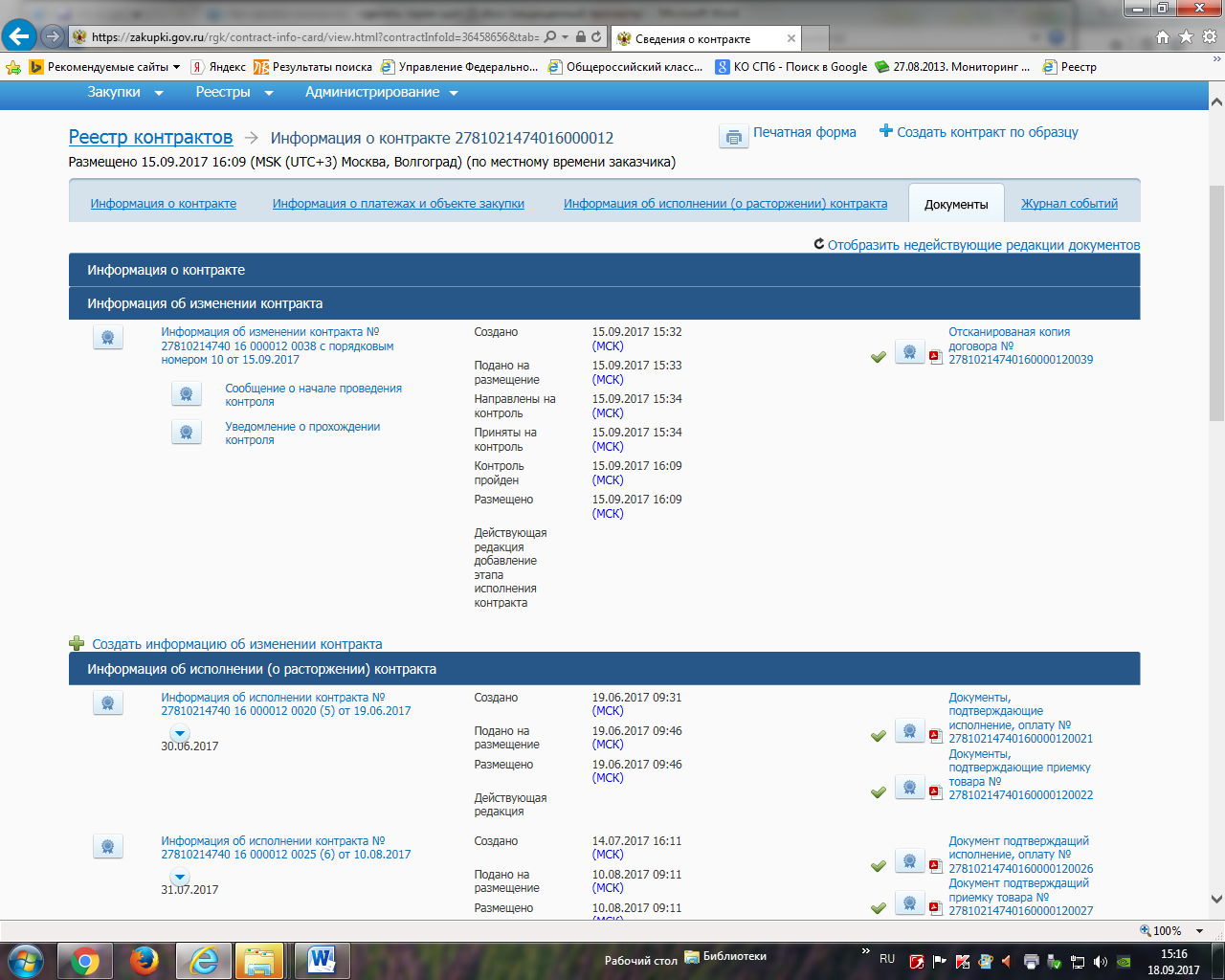The width and height of the screenshot is (1225, 980).
Task: Click the search magnifier in address bar
Action: (x=550, y=37)
